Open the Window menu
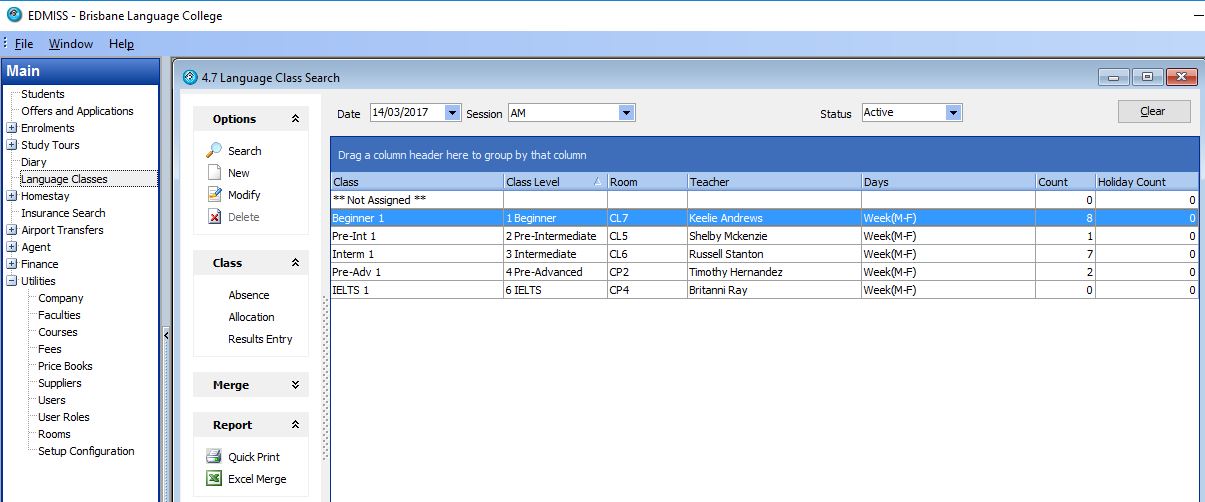Image resolution: width=1205 pixels, height=502 pixels. [x=71, y=44]
